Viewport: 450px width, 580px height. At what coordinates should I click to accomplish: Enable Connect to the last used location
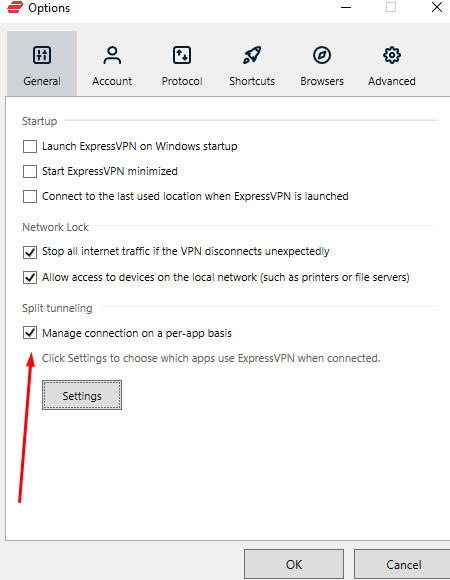pyautogui.click(x=30, y=196)
